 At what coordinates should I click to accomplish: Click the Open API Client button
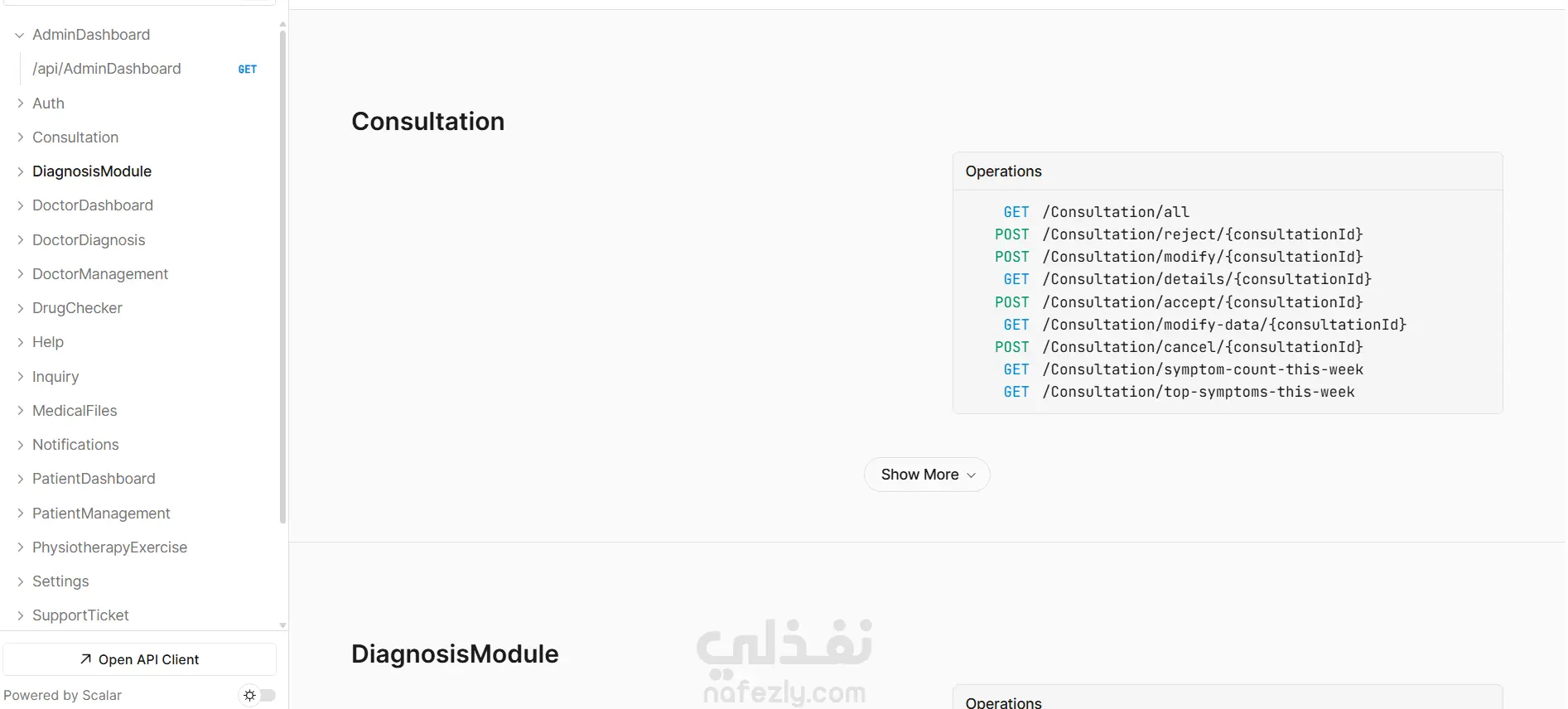pos(139,659)
